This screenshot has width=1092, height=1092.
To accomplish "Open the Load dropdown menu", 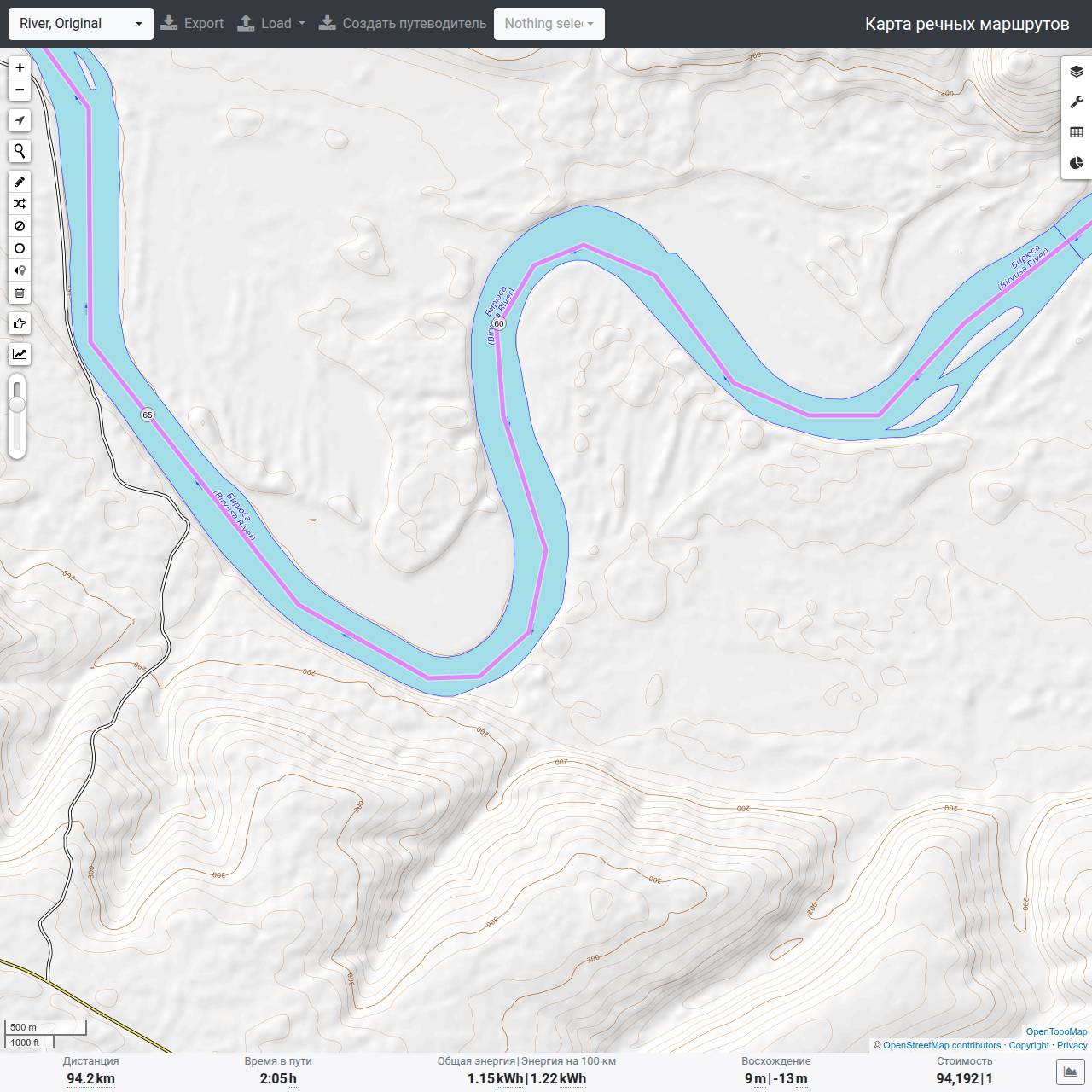I will tap(271, 24).
